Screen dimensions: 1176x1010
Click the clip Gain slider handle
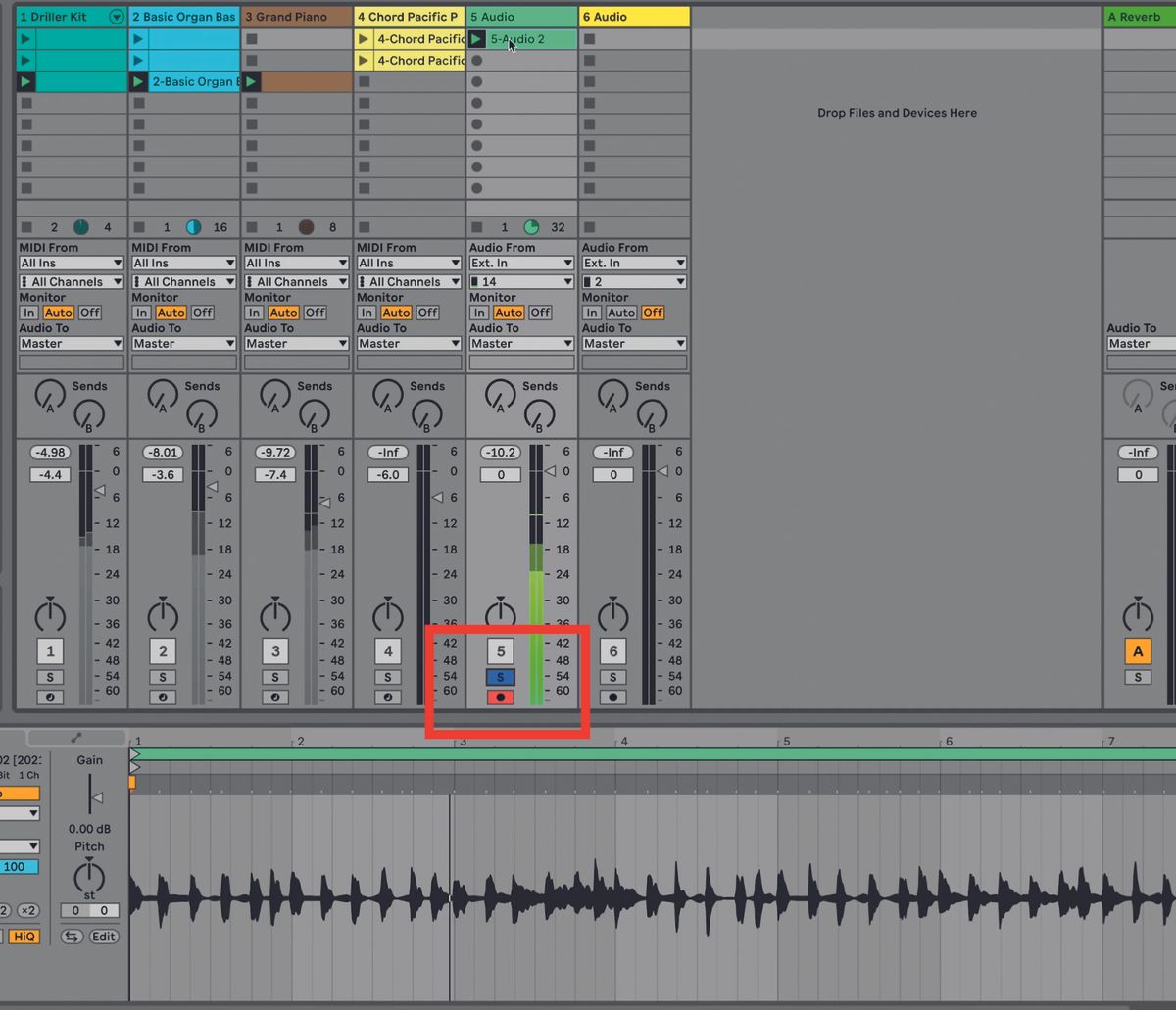96,799
